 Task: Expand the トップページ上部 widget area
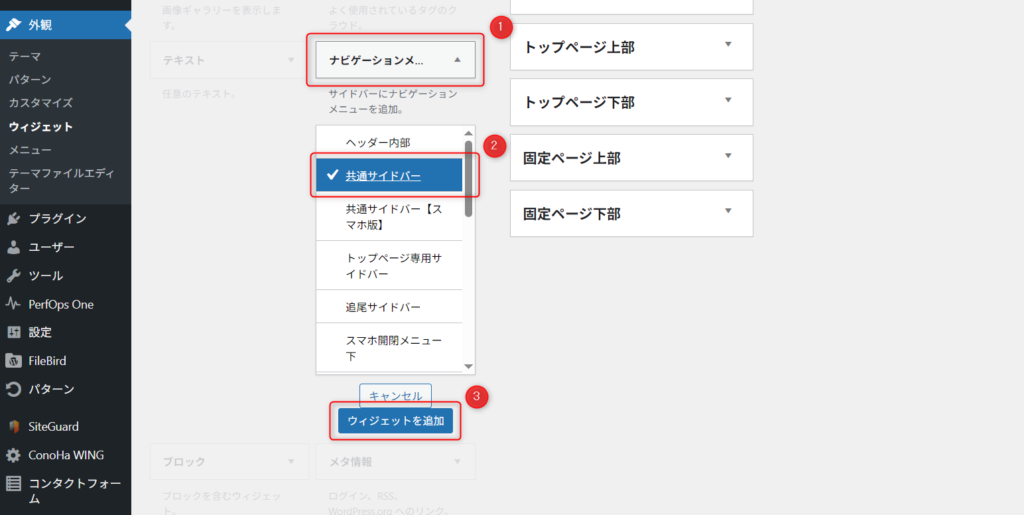point(728,45)
